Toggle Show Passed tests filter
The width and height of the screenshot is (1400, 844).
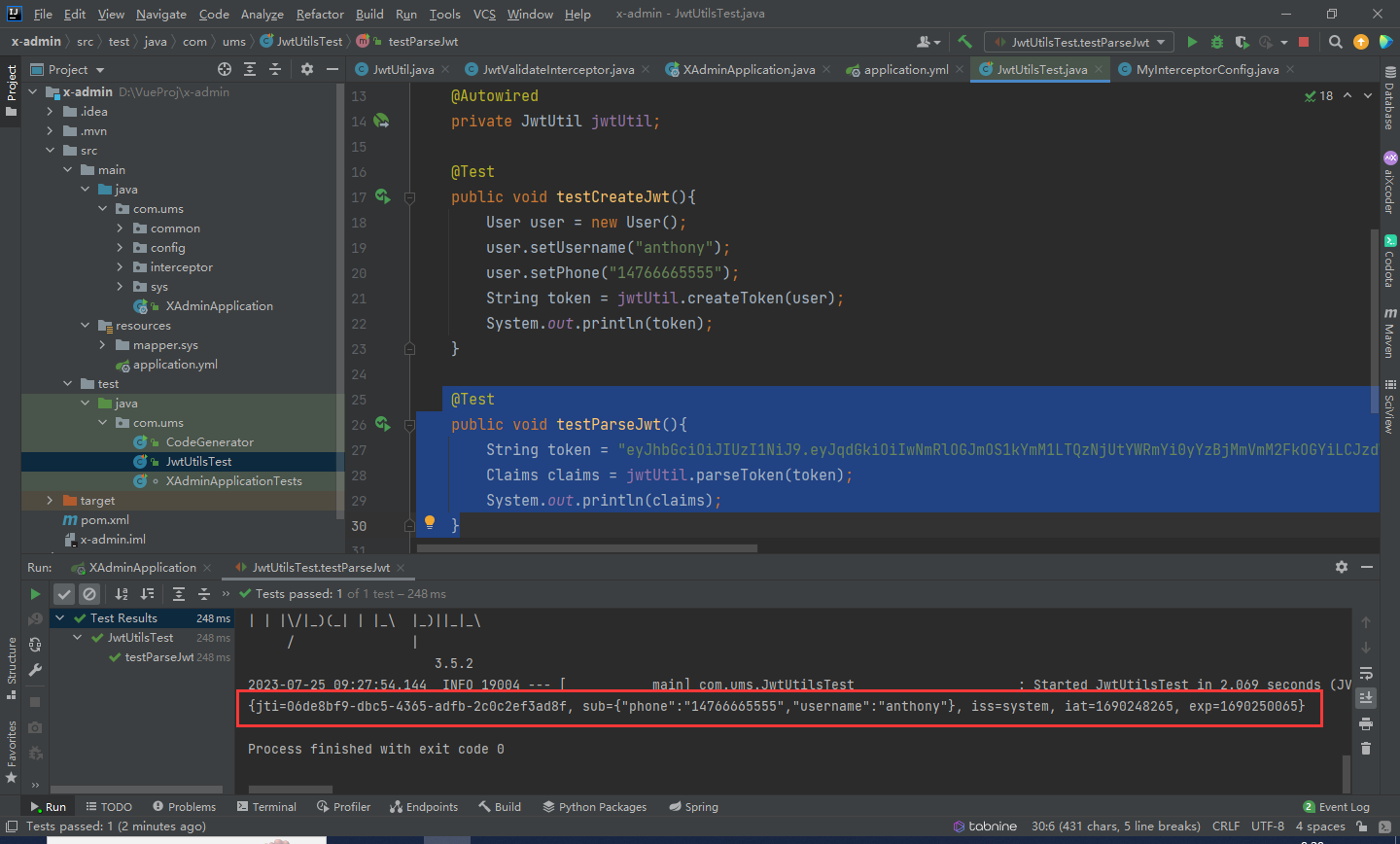click(64, 594)
